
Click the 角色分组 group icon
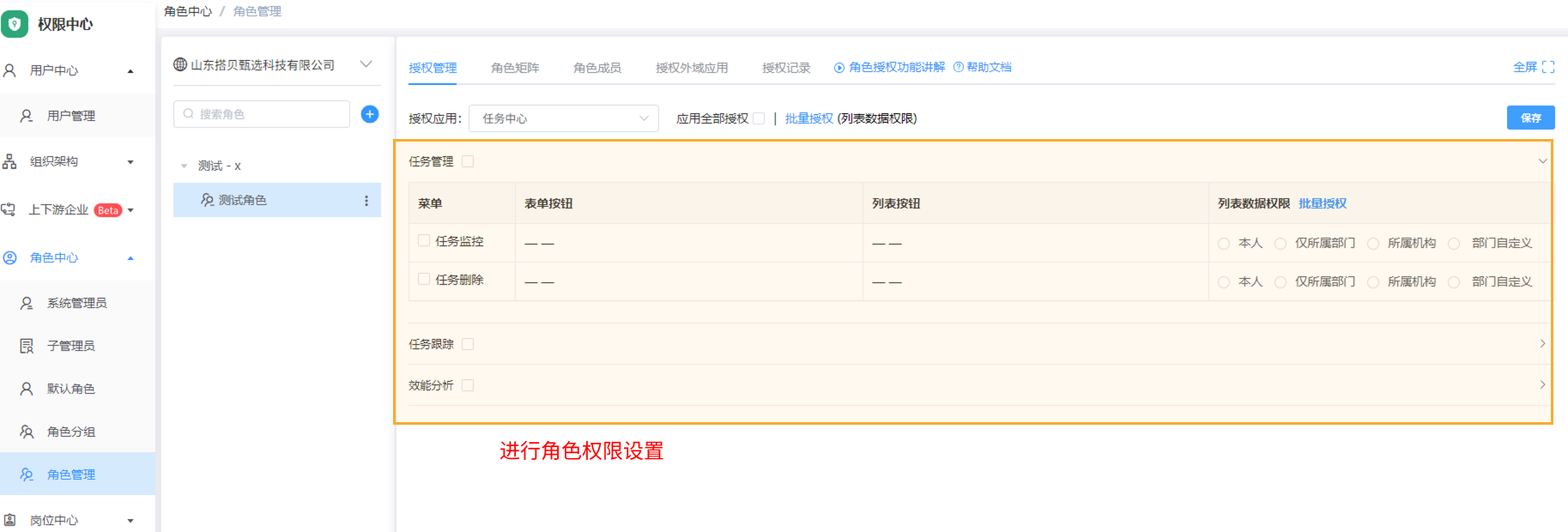click(27, 432)
